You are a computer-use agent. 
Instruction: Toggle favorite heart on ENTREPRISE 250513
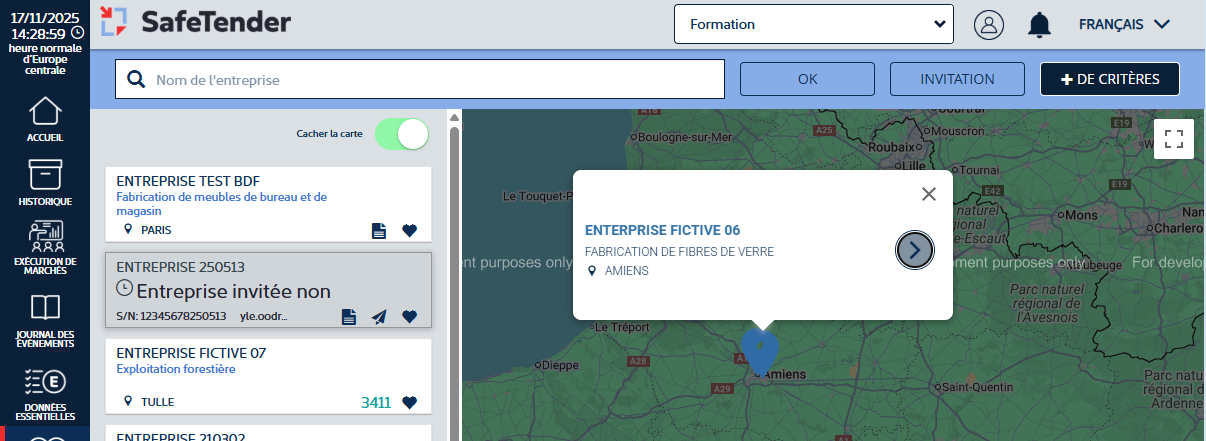pyautogui.click(x=409, y=317)
